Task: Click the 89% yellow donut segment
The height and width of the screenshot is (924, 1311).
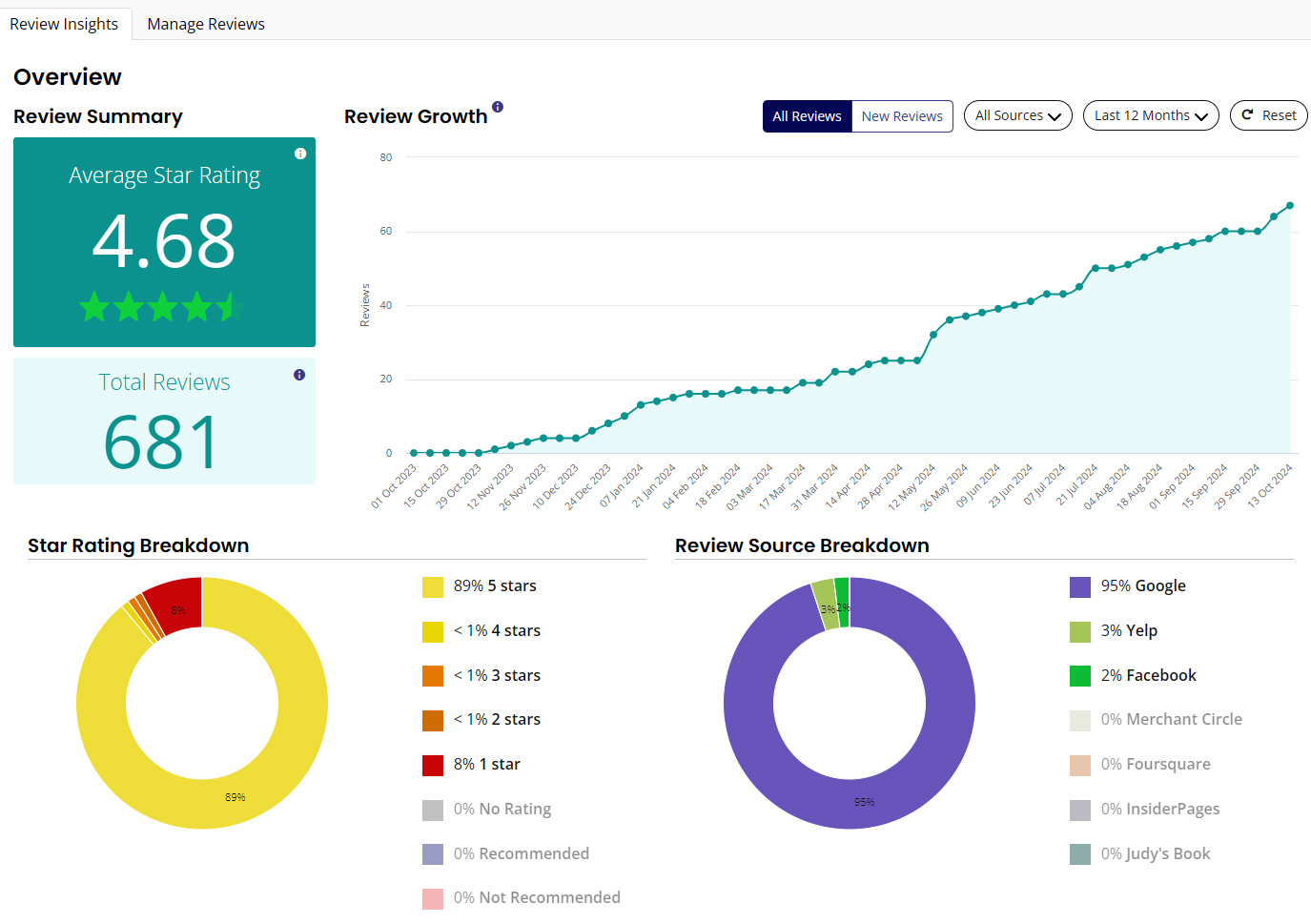Action: coord(236,796)
